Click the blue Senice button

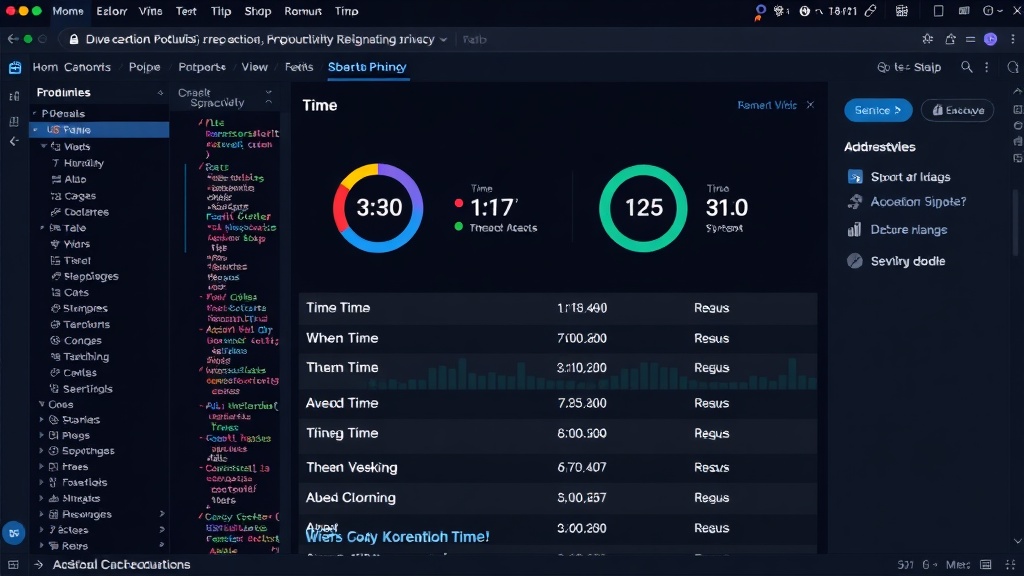(x=878, y=110)
